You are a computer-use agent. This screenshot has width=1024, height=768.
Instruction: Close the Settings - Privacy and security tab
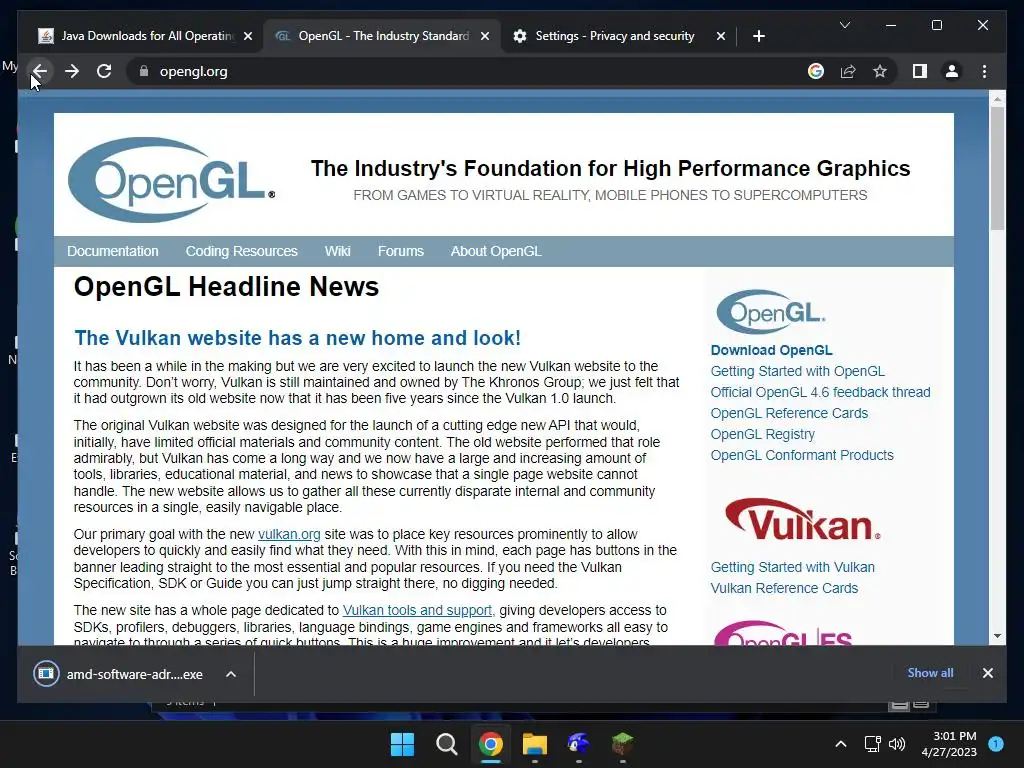pos(720,36)
